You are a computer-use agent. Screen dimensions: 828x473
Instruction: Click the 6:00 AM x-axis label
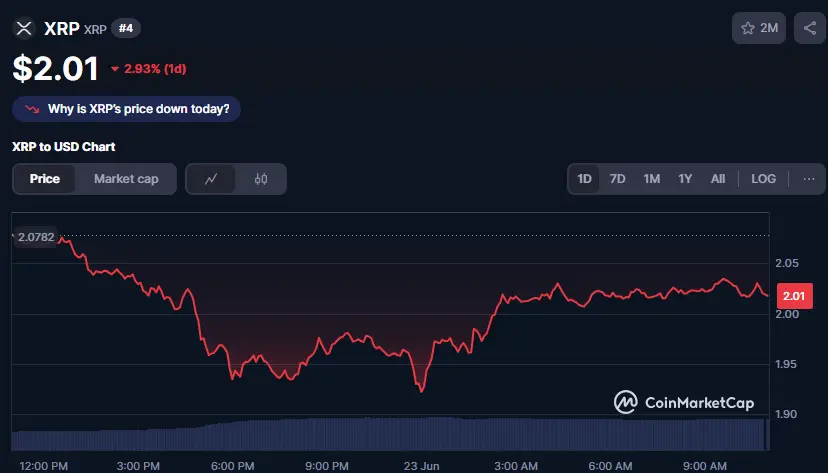click(610, 466)
